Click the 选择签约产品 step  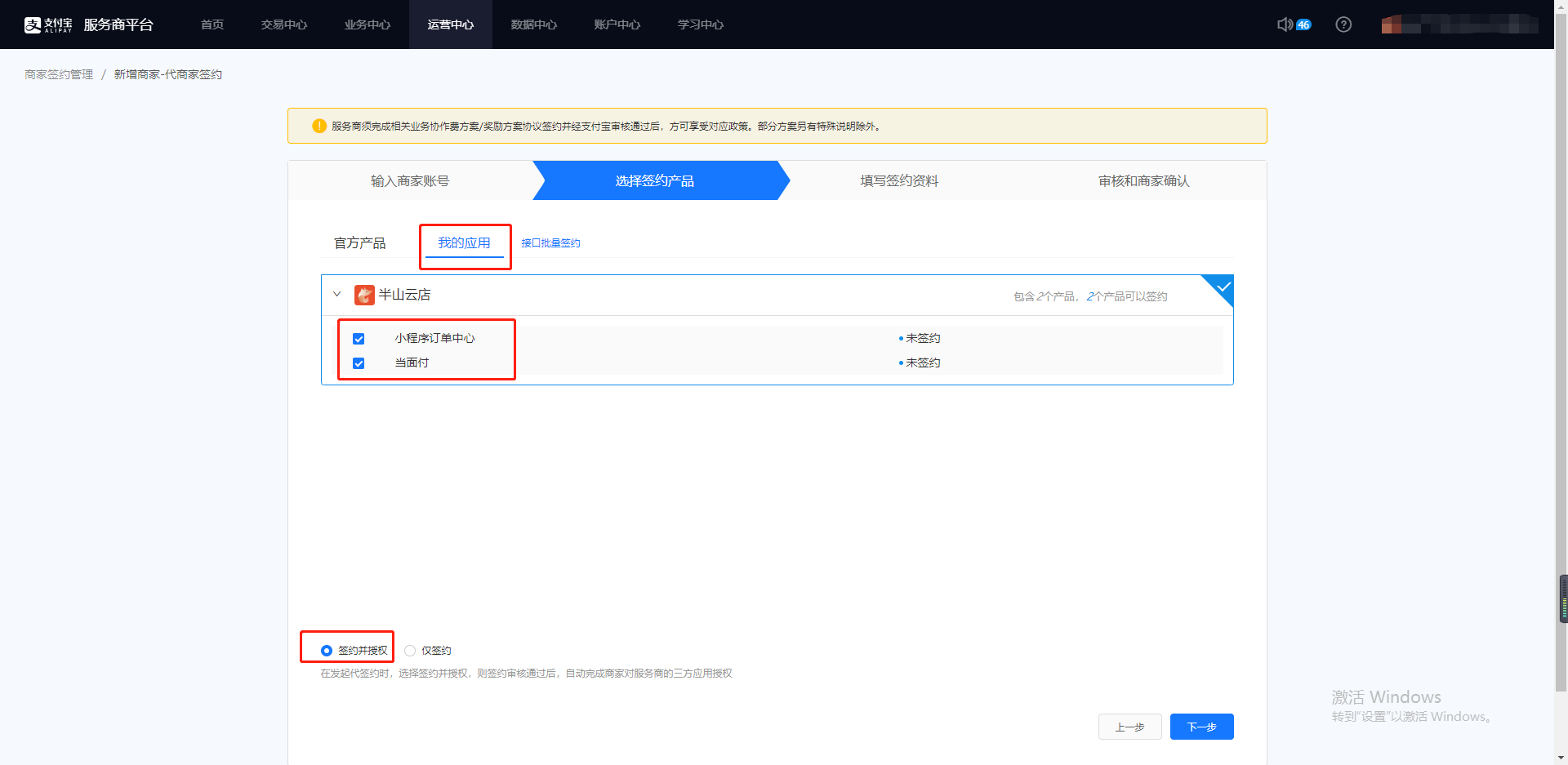pyautogui.click(x=655, y=180)
